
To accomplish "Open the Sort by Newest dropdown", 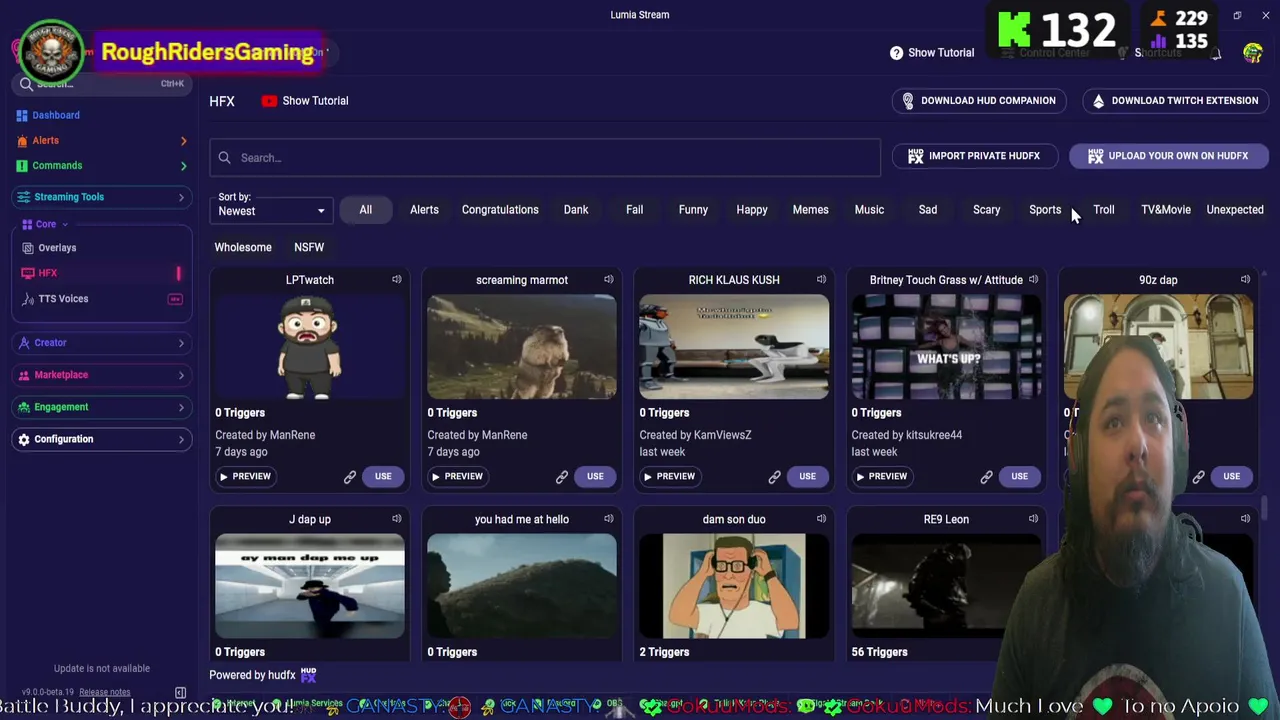I will (271, 211).
